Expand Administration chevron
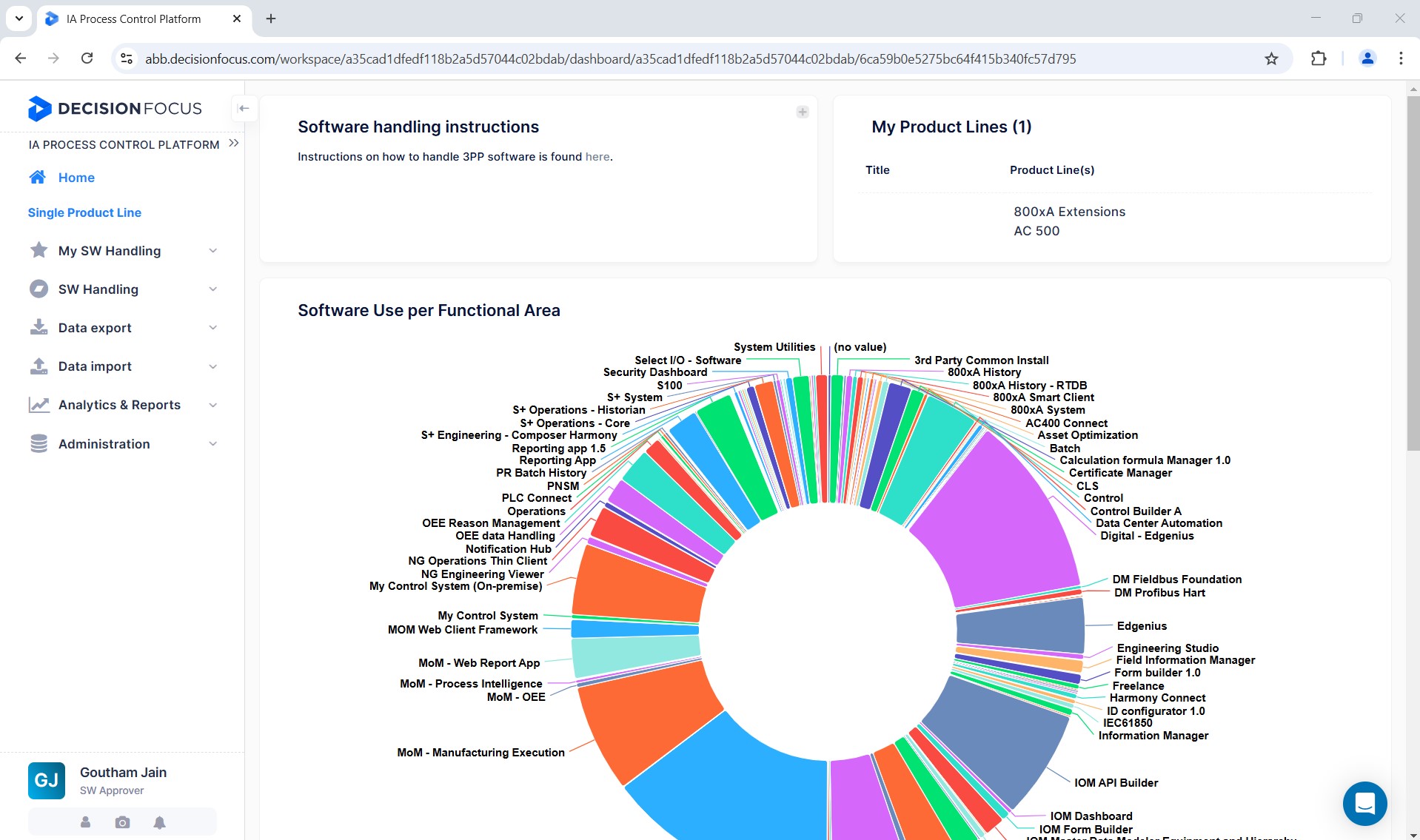The width and height of the screenshot is (1420, 840). tap(213, 444)
